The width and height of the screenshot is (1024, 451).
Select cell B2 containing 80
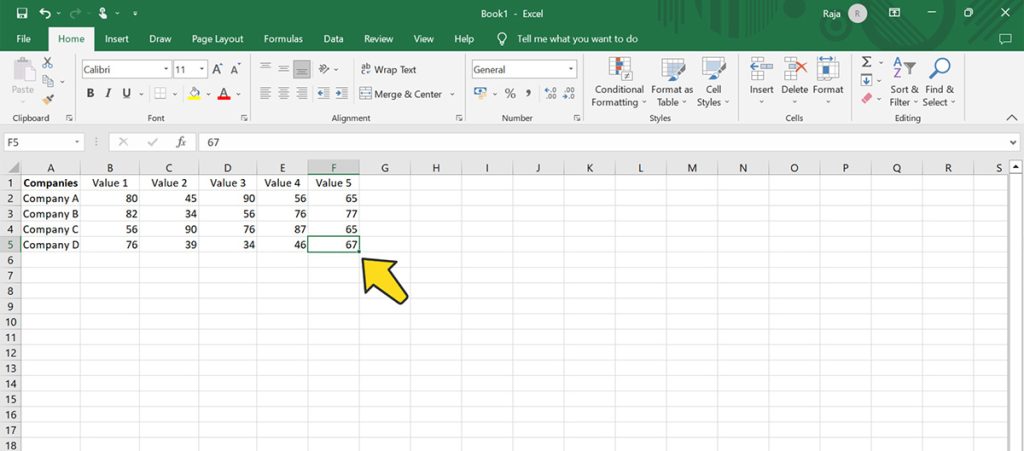pyautogui.click(x=110, y=199)
